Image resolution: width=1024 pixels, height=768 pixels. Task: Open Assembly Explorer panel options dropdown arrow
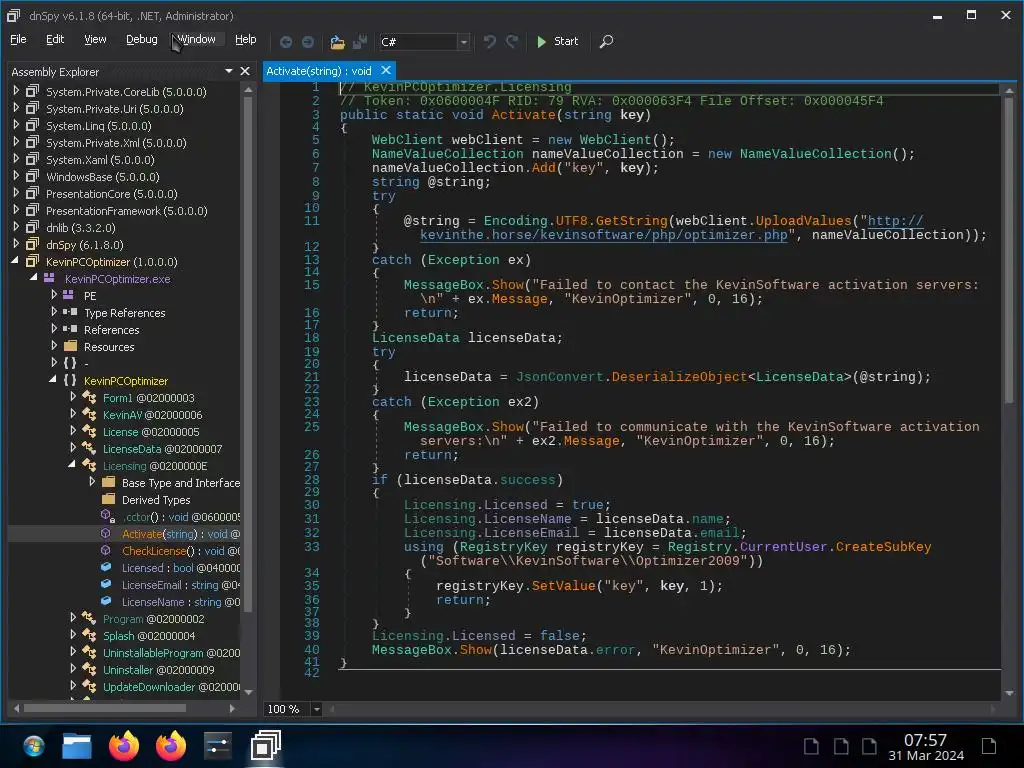pos(229,71)
